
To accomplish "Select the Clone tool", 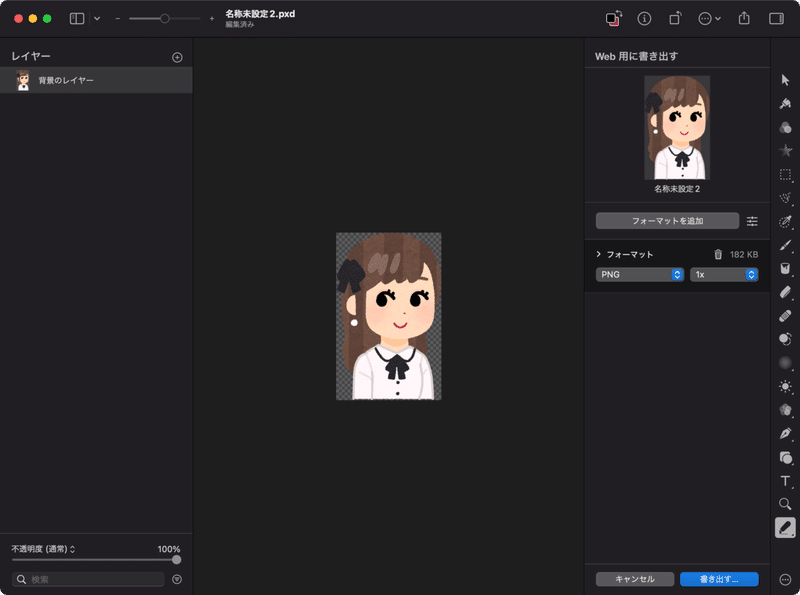I will coord(785,339).
